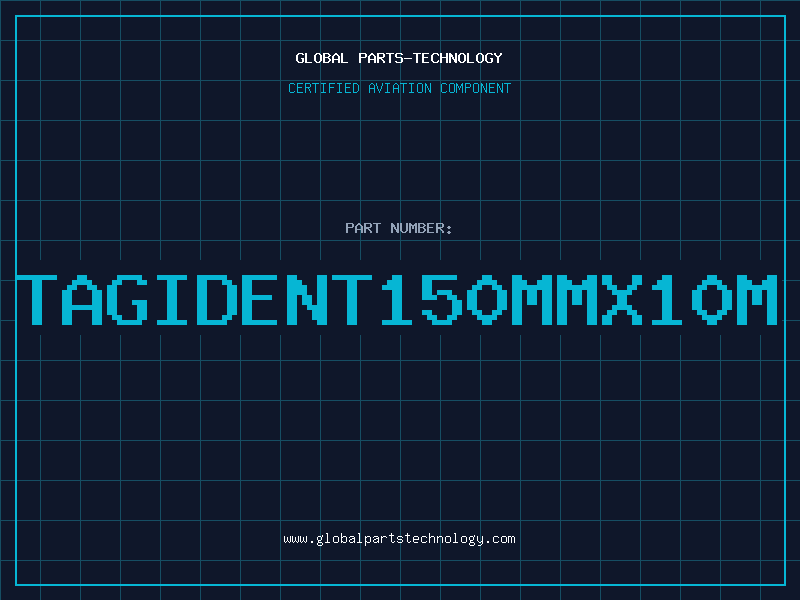800x600 pixels.
Task: Select the CERTIFIED AVIATION COMPONENT subtitle
Action: [399, 88]
